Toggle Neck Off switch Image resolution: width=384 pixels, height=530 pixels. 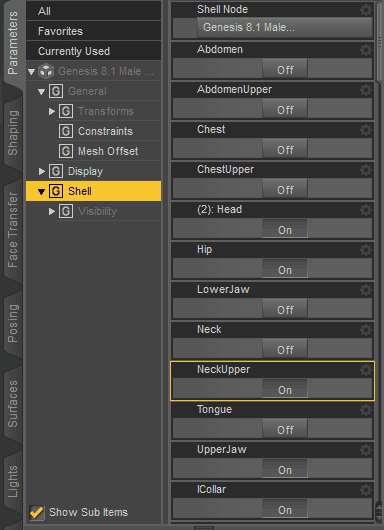(x=285, y=349)
